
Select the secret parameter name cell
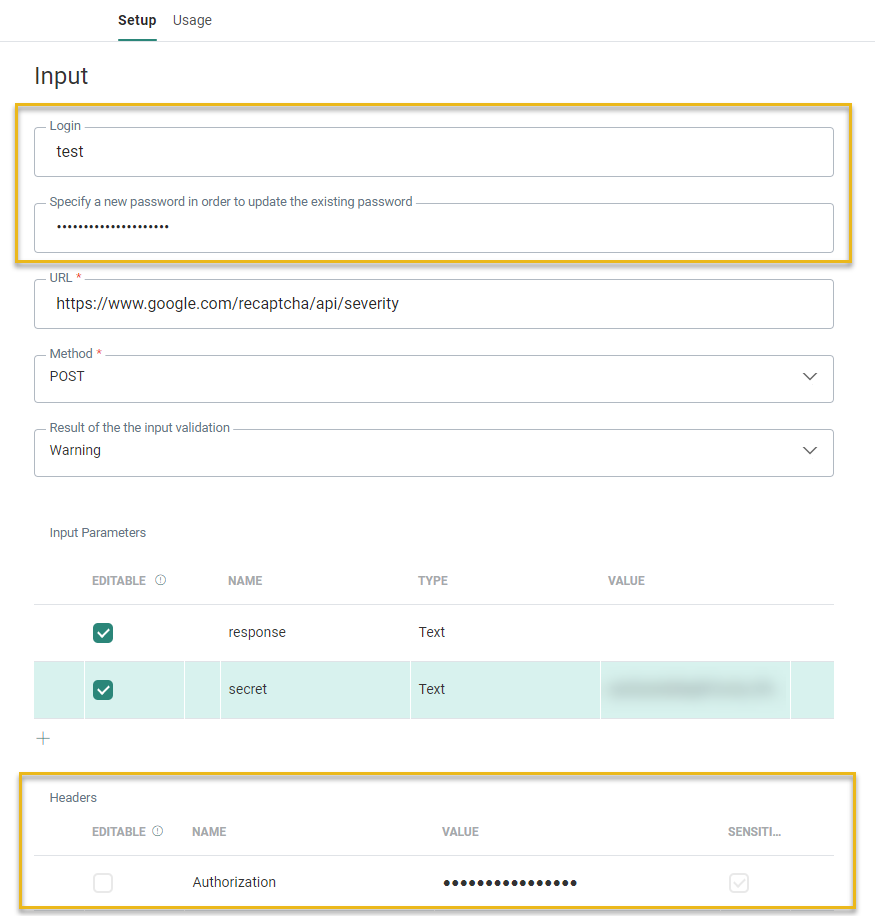click(x=248, y=690)
